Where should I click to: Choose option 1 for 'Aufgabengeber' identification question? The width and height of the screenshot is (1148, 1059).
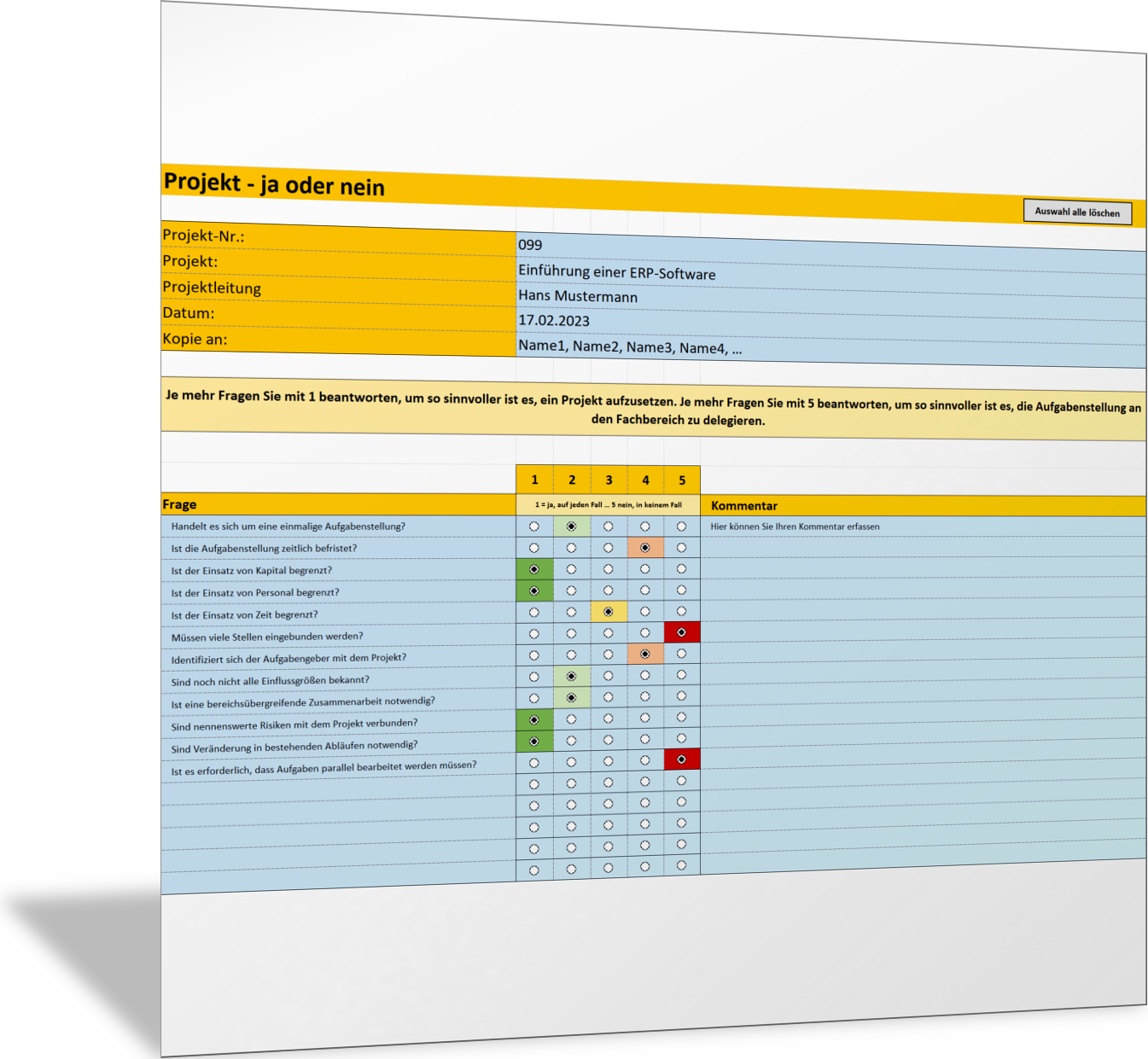(534, 655)
